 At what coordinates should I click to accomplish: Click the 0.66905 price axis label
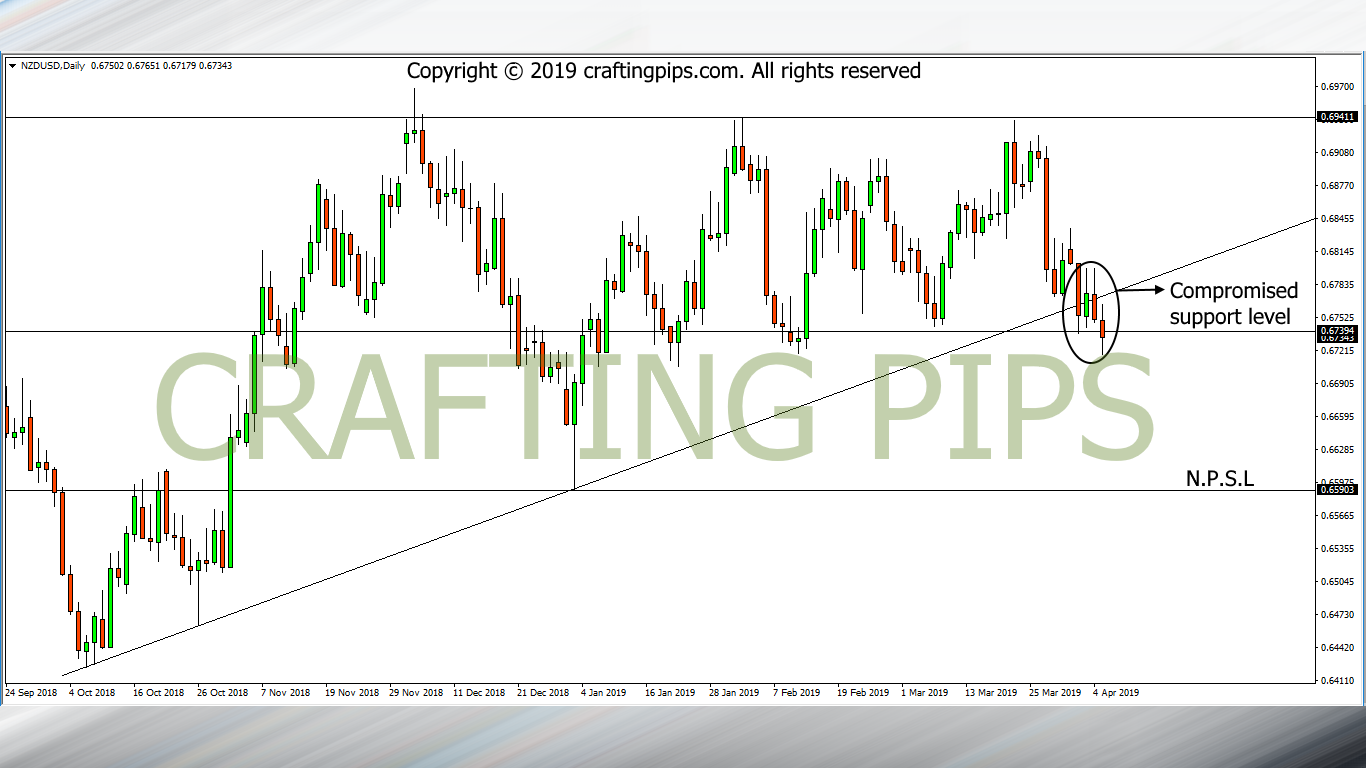[x=1337, y=384]
